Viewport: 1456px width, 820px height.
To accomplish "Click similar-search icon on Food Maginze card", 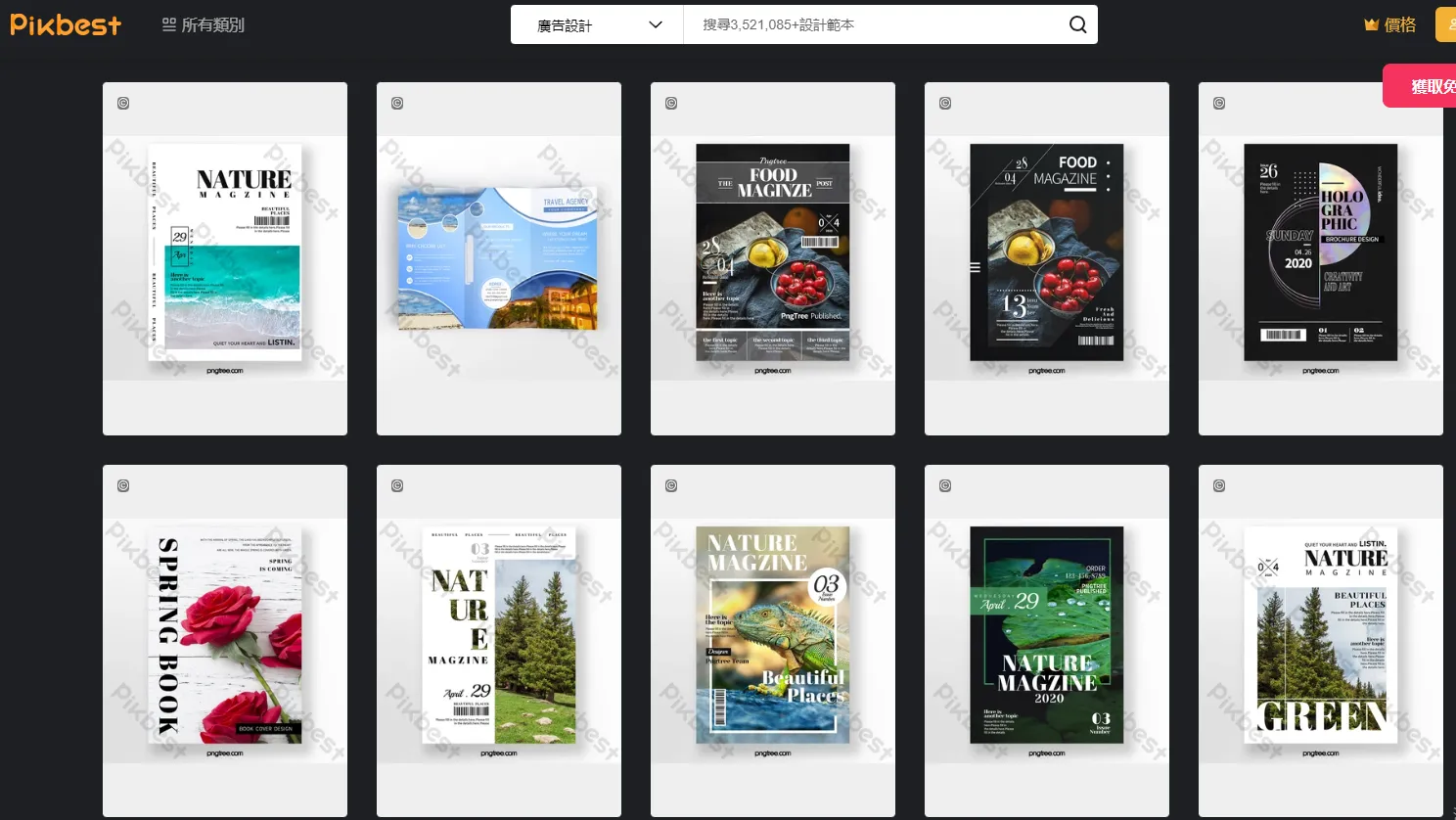I will tap(671, 103).
